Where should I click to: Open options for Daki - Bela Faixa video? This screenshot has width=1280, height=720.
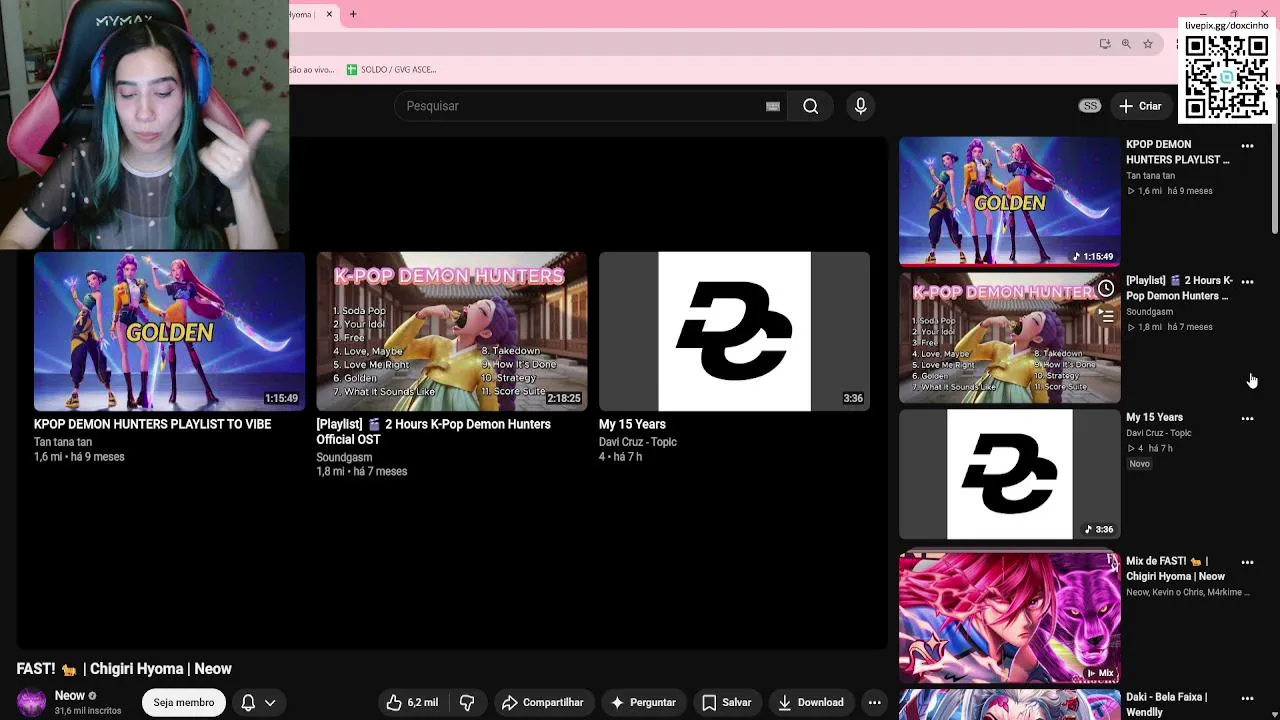click(1247, 698)
